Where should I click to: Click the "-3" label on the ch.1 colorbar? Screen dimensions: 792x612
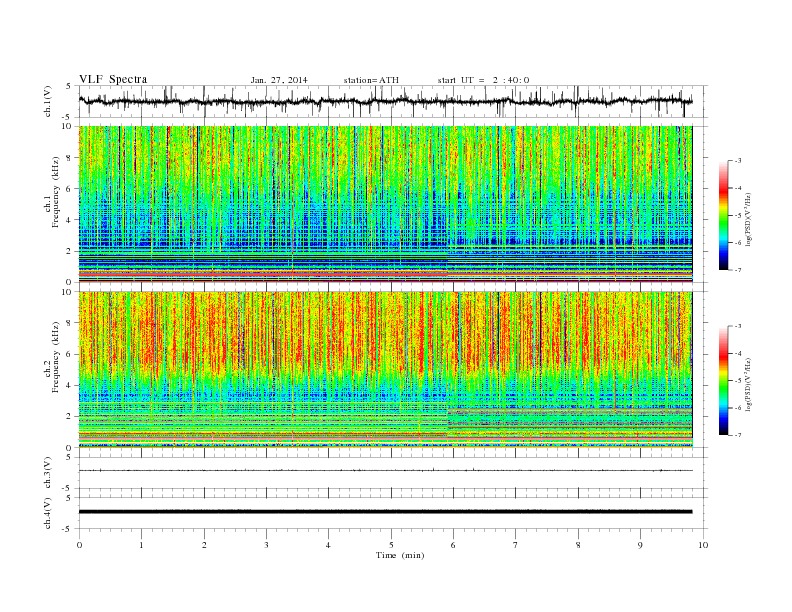point(737,161)
